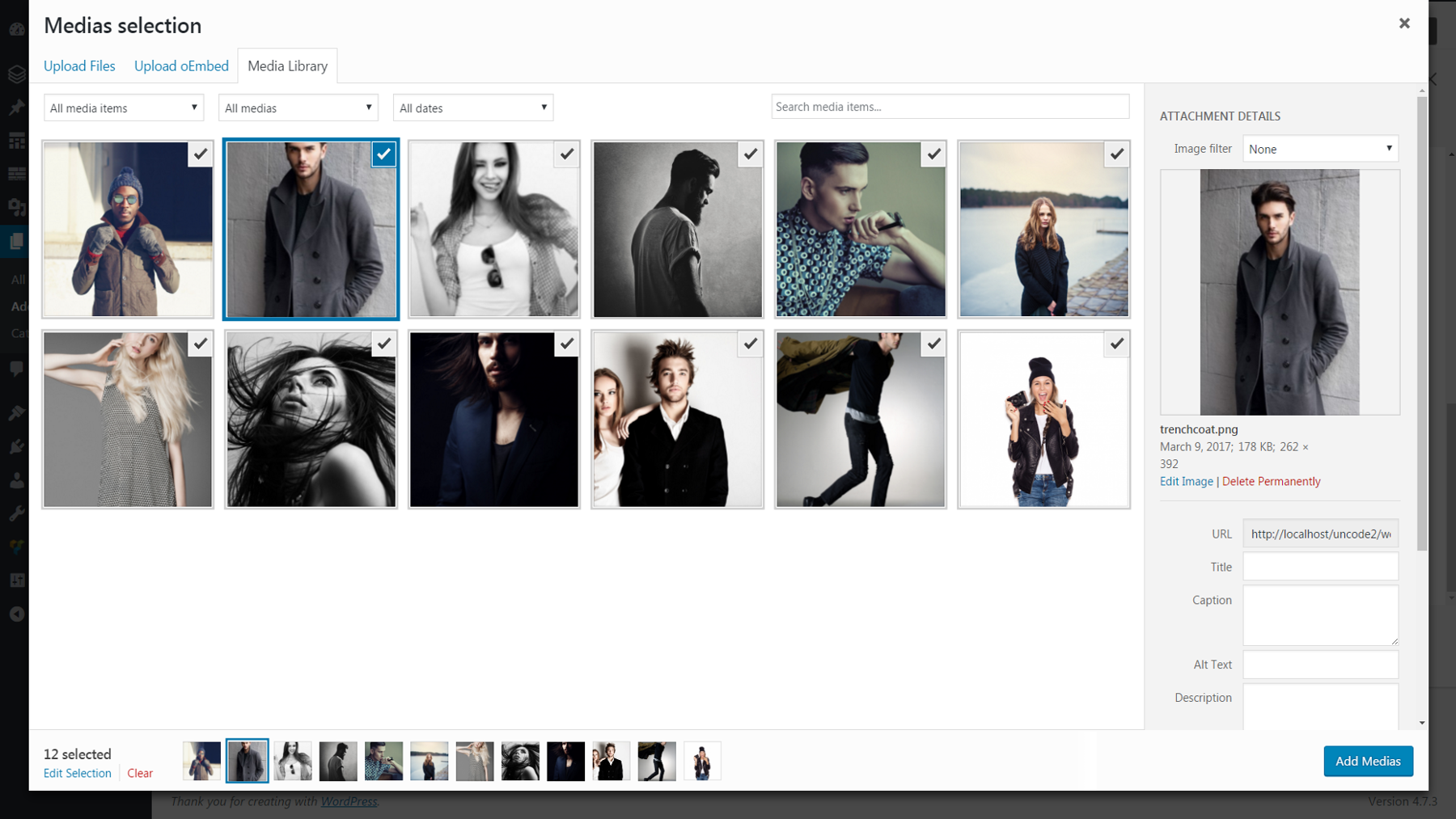This screenshot has width=1456, height=819.
Task: Click the Edit Image link
Action: [x=1186, y=481]
